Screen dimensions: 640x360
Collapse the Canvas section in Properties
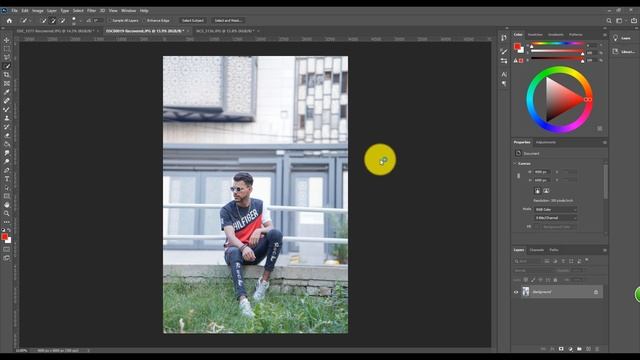tap(515, 164)
